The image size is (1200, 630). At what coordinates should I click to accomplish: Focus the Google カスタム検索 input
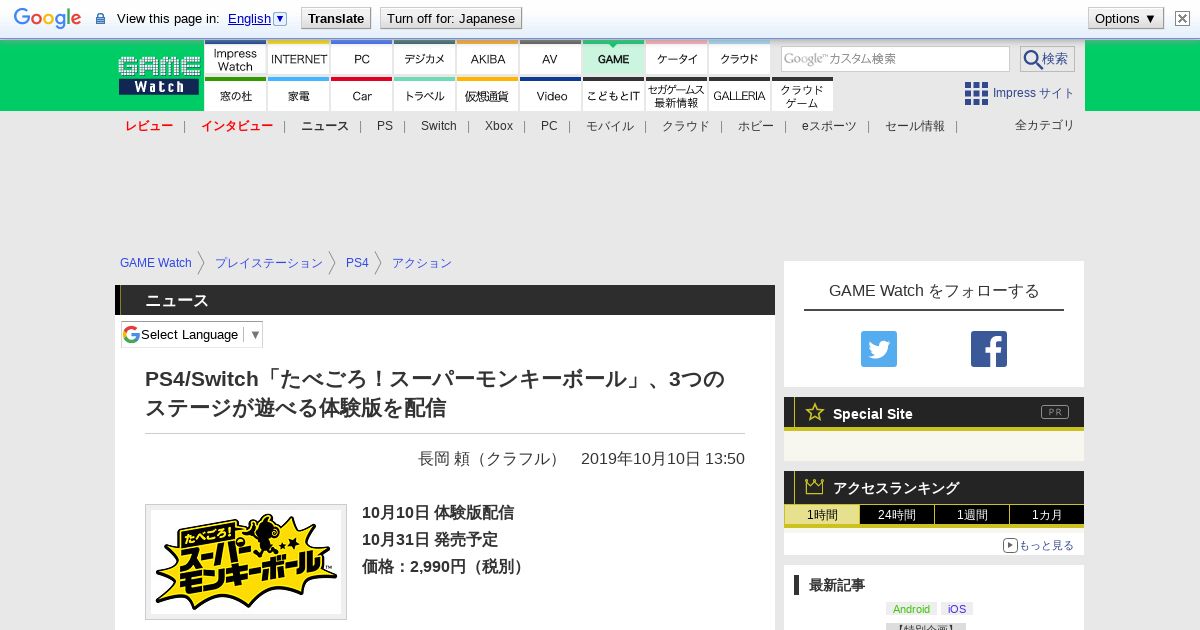pos(895,59)
